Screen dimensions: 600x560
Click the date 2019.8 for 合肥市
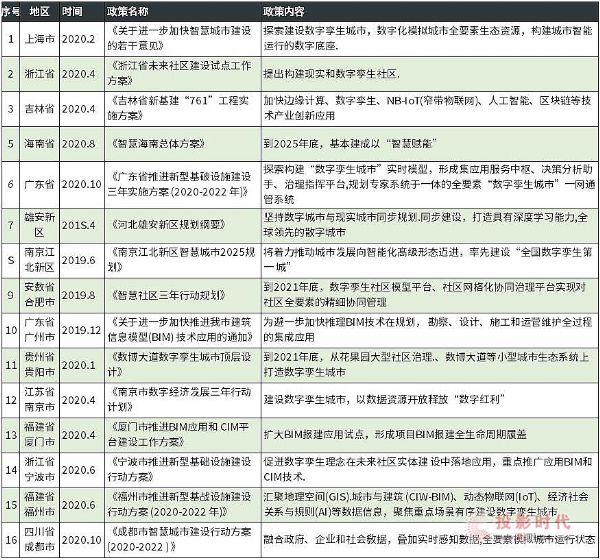[78, 295]
